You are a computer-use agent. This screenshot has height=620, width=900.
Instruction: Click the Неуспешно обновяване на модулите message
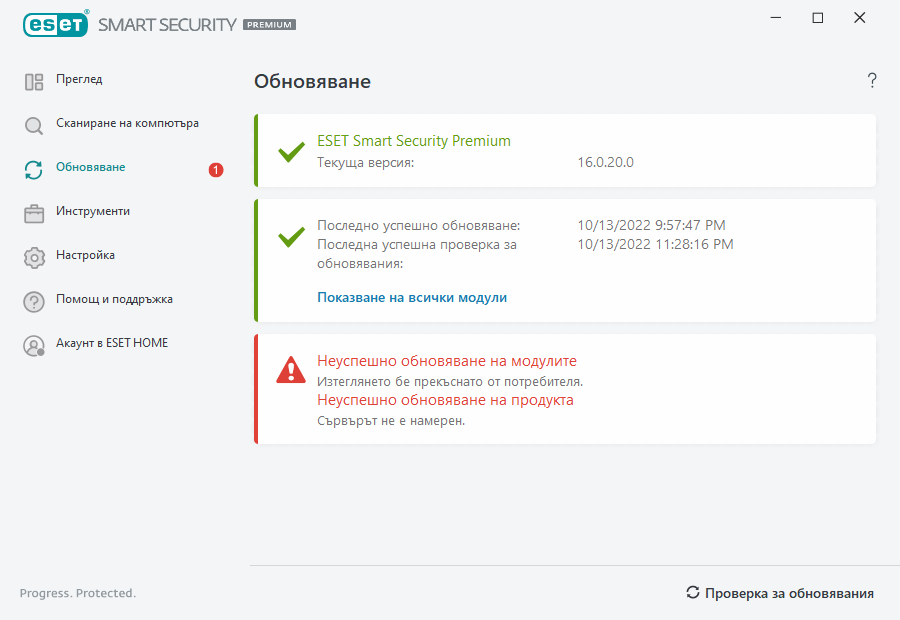coord(447,361)
